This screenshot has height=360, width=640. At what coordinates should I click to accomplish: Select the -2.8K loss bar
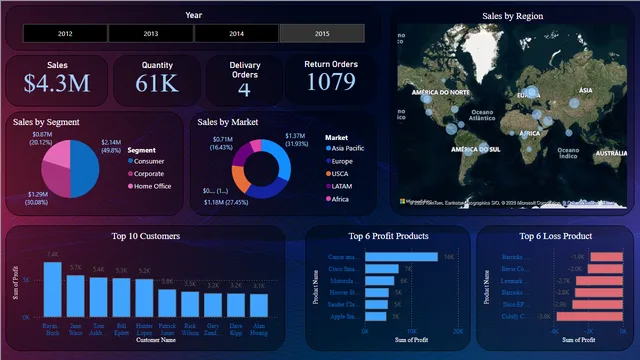point(599,293)
